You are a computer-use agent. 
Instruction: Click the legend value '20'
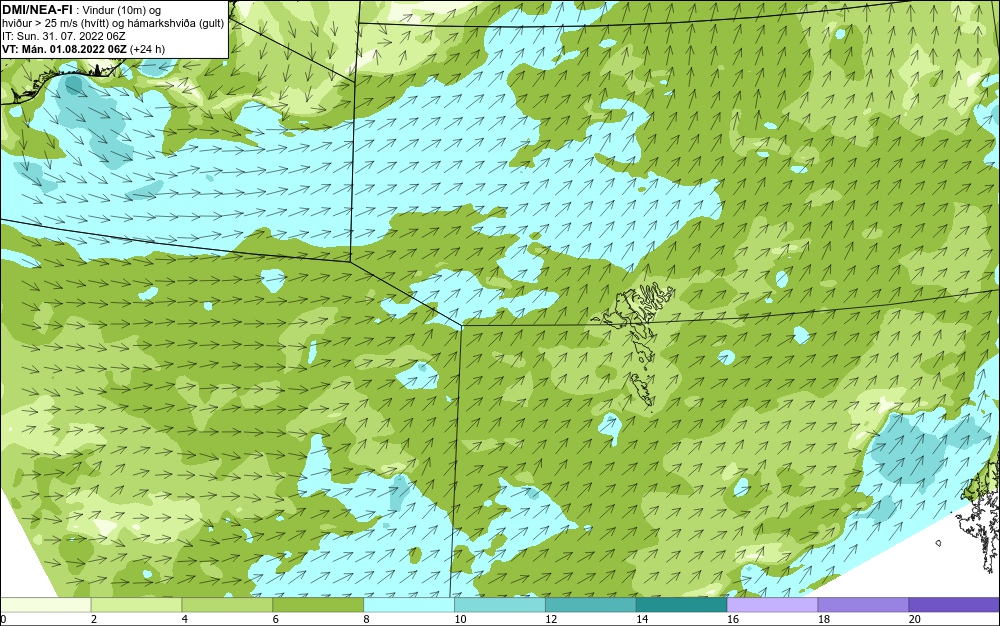click(x=915, y=619)
